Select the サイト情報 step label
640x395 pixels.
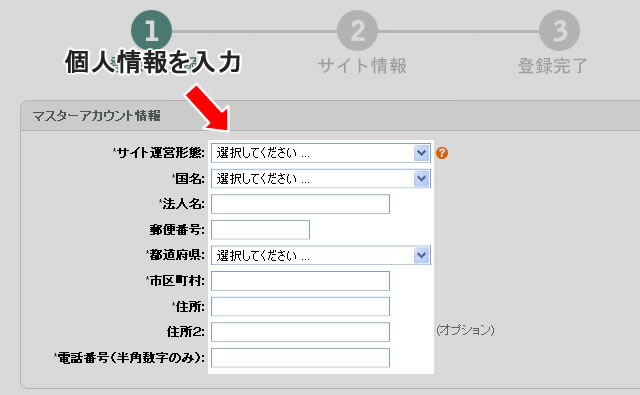(362, 65)
